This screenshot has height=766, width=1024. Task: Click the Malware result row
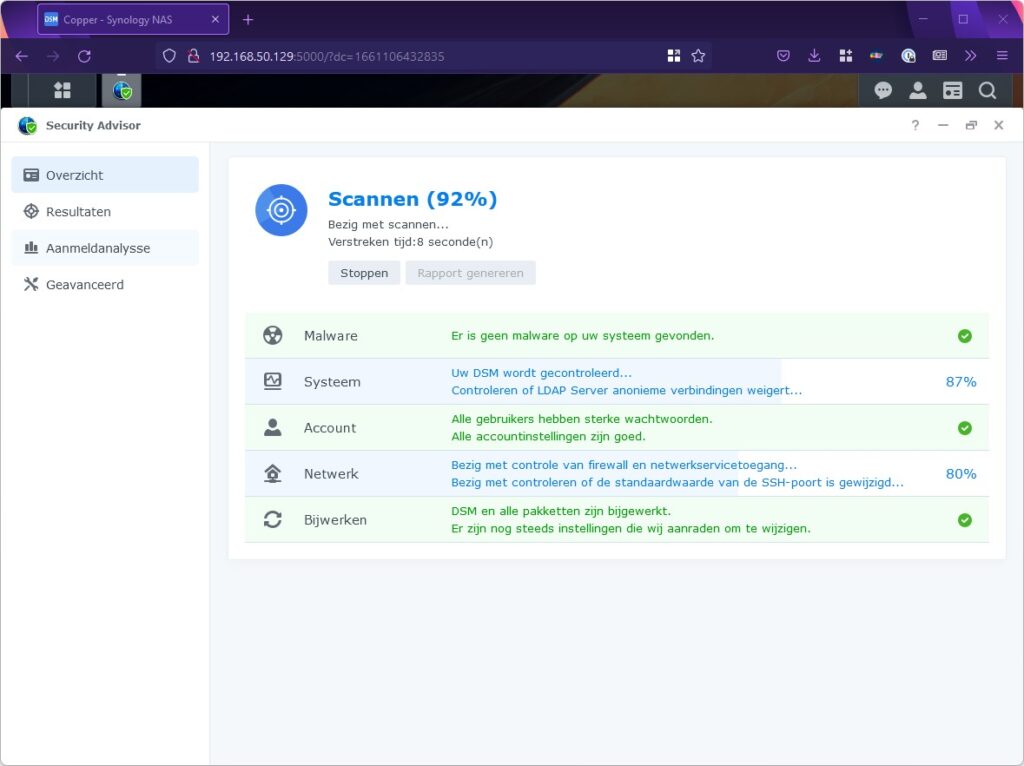coord(616,336)
